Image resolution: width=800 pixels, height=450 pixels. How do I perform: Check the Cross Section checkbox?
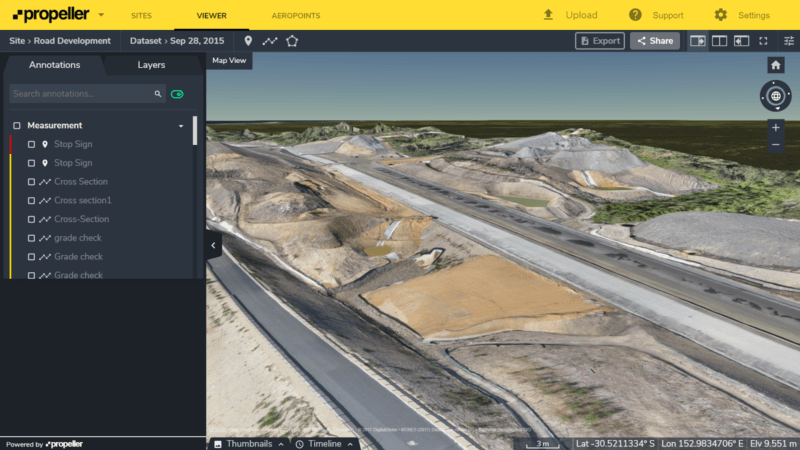click(x=31, y=182)
